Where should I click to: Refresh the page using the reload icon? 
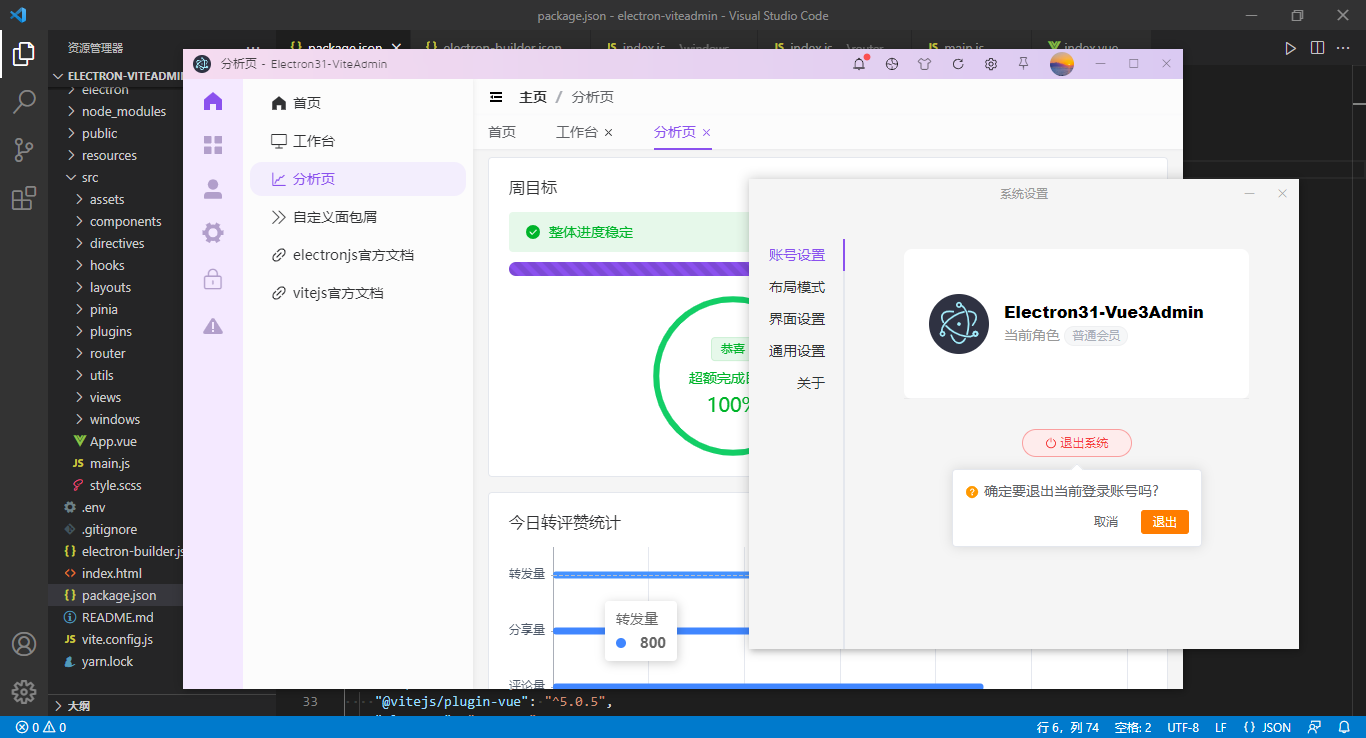point(958,63)
